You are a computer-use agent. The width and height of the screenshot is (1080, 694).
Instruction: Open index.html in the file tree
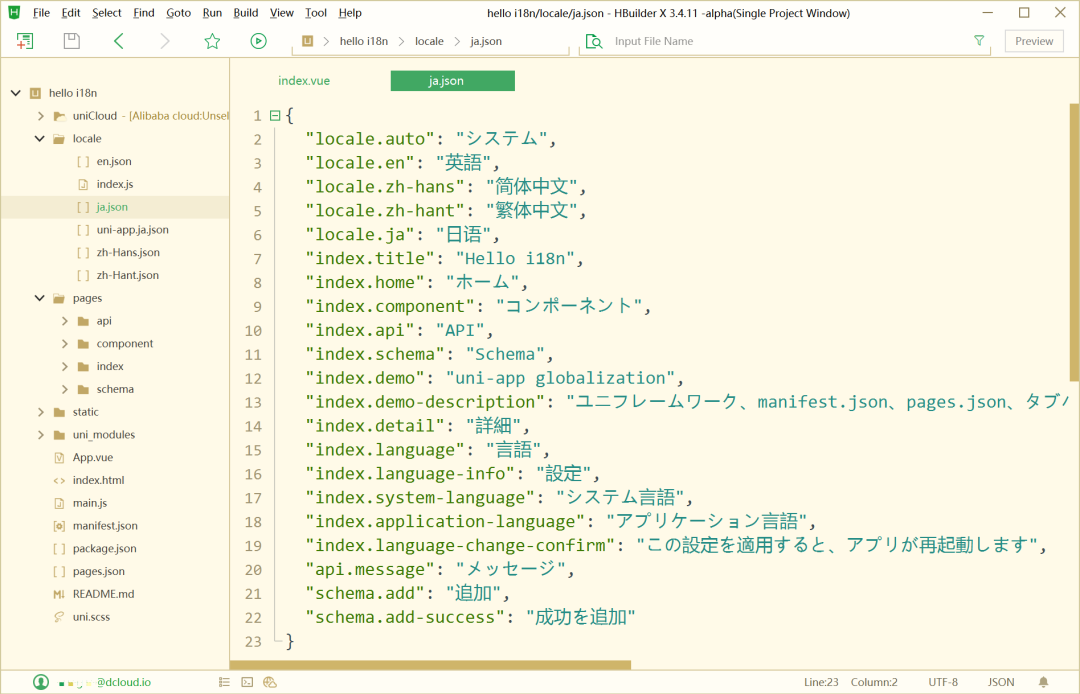tap(98, 480)
